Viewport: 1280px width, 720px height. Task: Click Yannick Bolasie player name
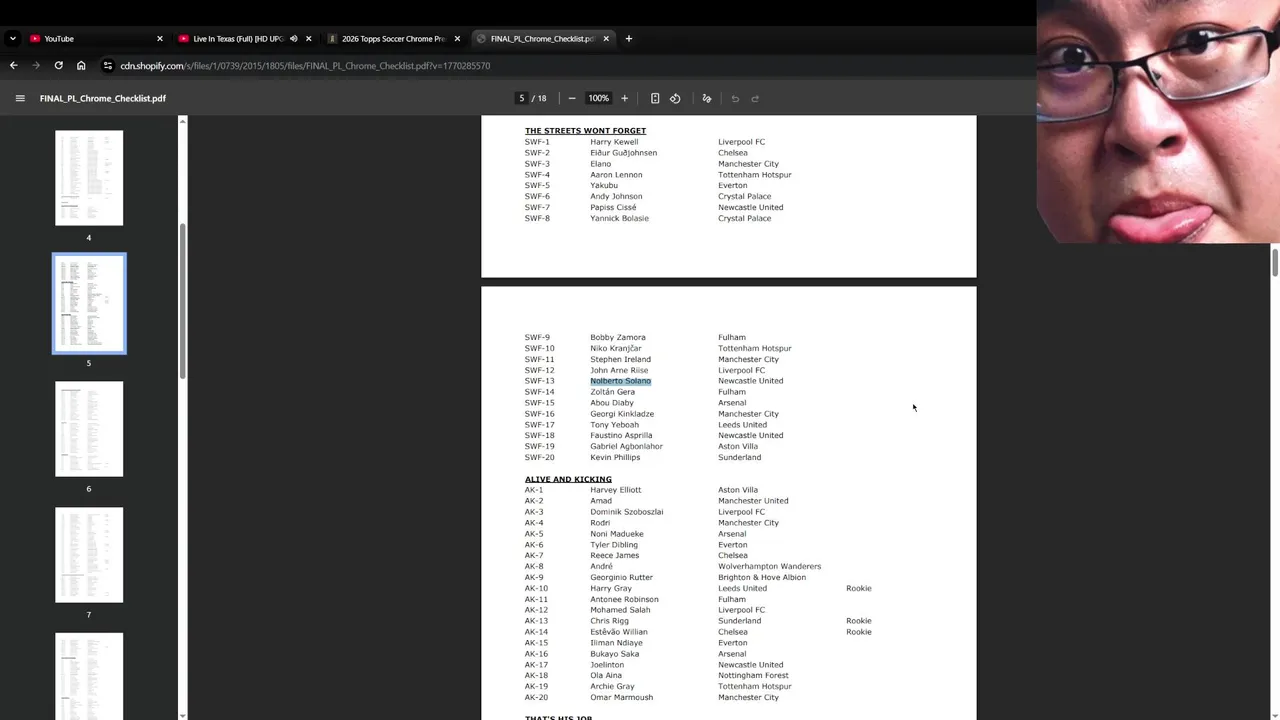coord(619,218)
